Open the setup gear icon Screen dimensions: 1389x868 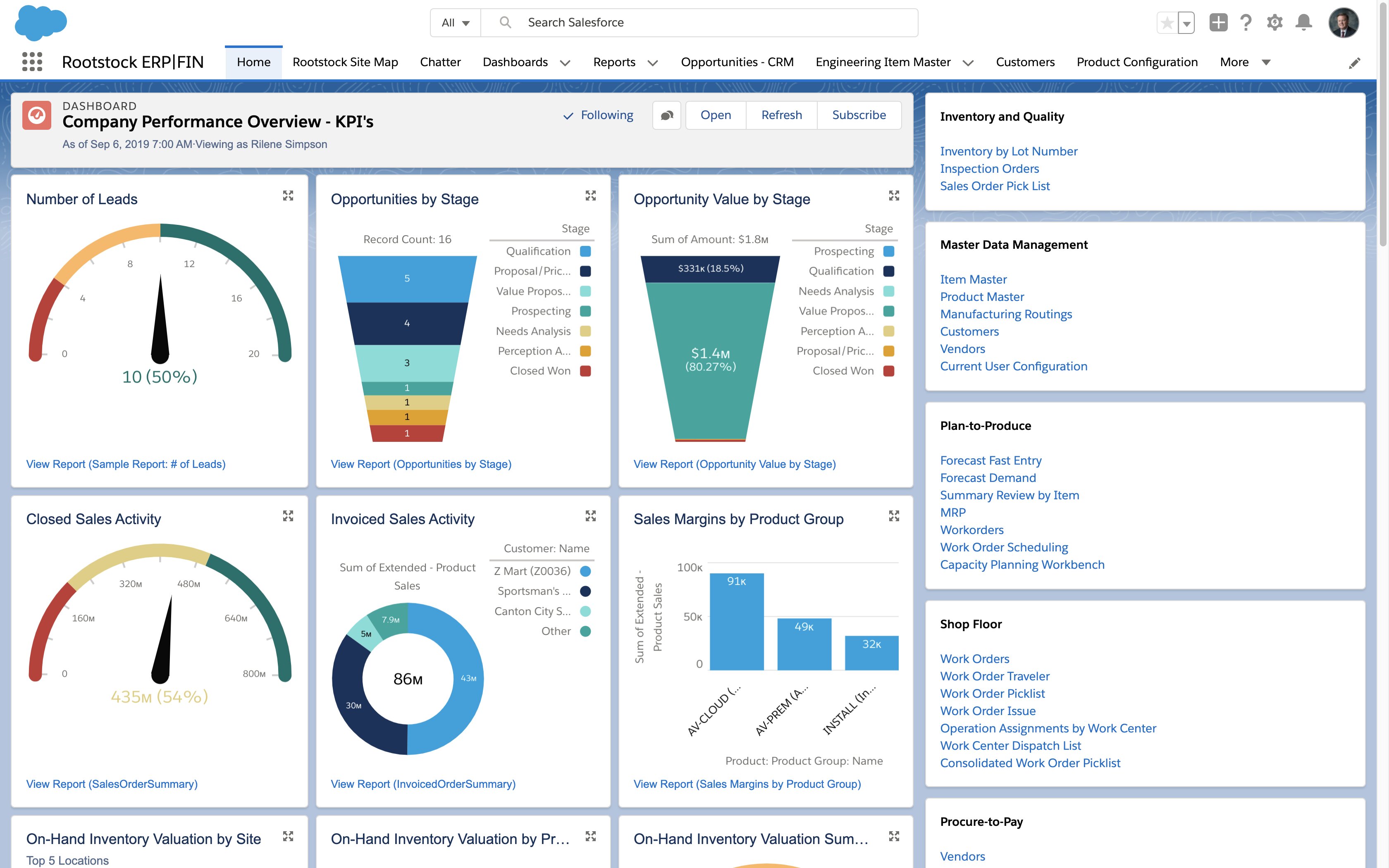coord(1274,22)
